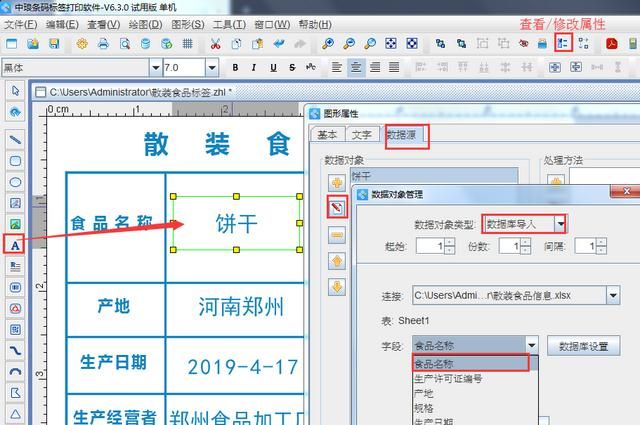
Task: Increase the interval value spinner
Action: (x=601, y=243)
